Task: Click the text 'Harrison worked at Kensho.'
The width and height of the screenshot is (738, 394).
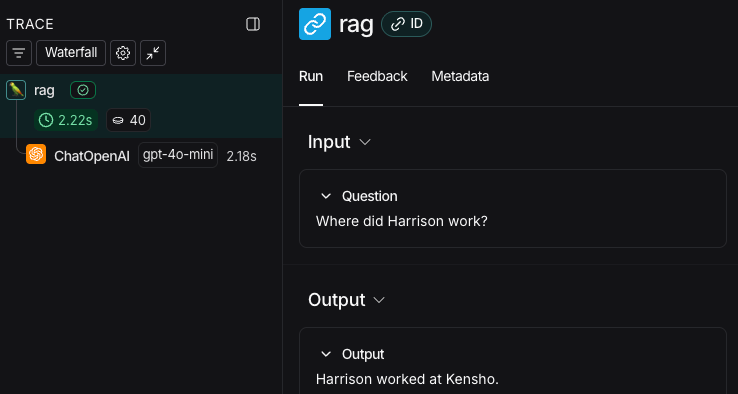Action: coord(407,379)
